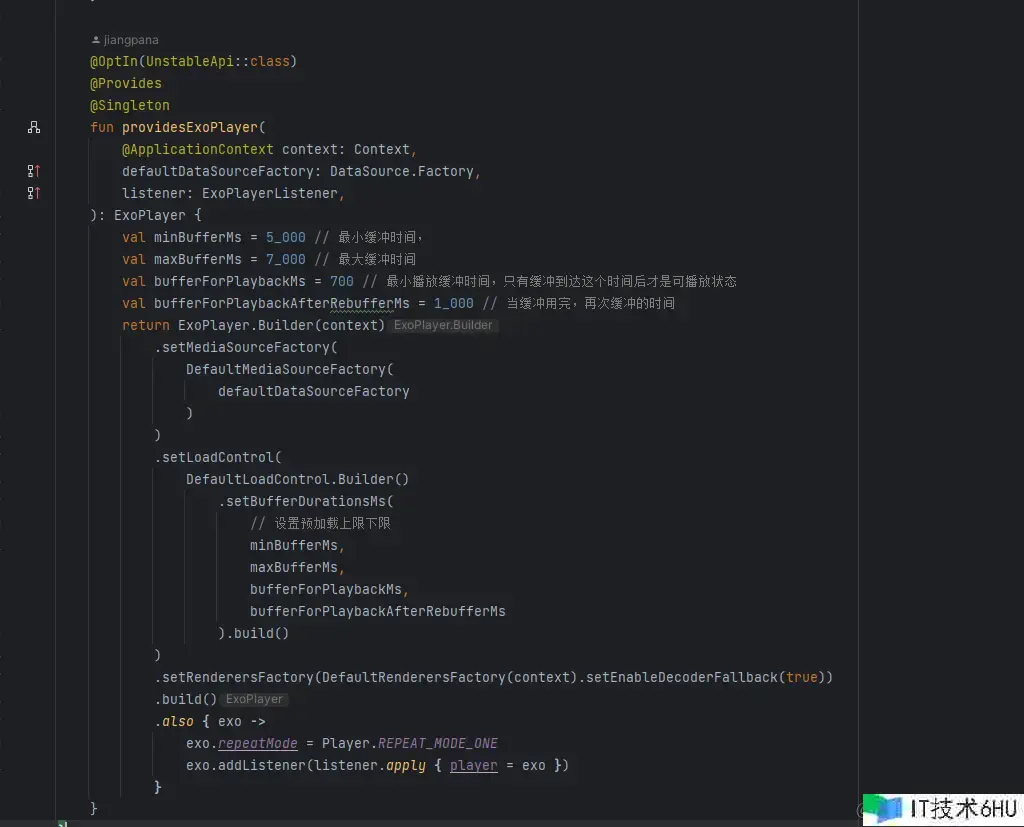Screen dimensions: 1024x827
Task: Click the 700 value of bufferForPlaybackMs
Action: pos(341,281)
